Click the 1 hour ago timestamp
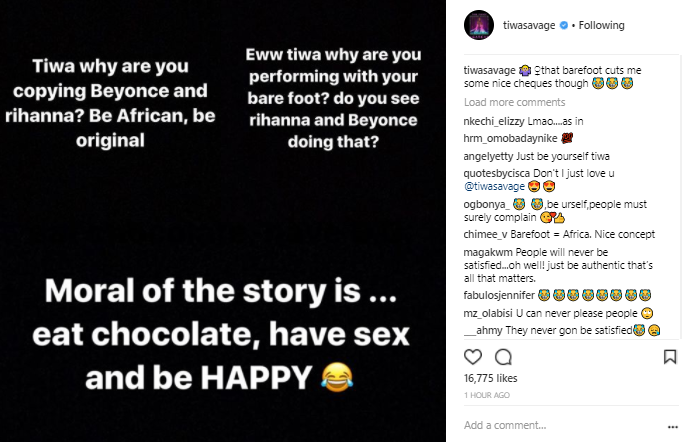The image size is (682, 442). pyautogui.click(x=486, y=394)
